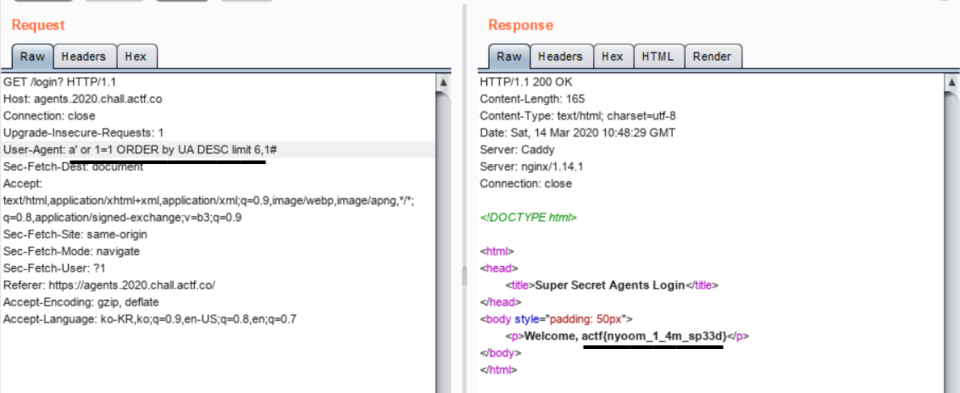Click the User-Agent SQL injection line
Image resolution: width=960 pixels, height=393 pixels.
point(141,149)
